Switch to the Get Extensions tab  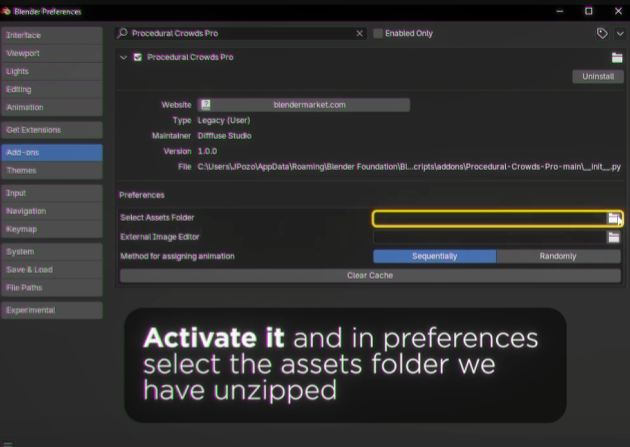[52, 130]
